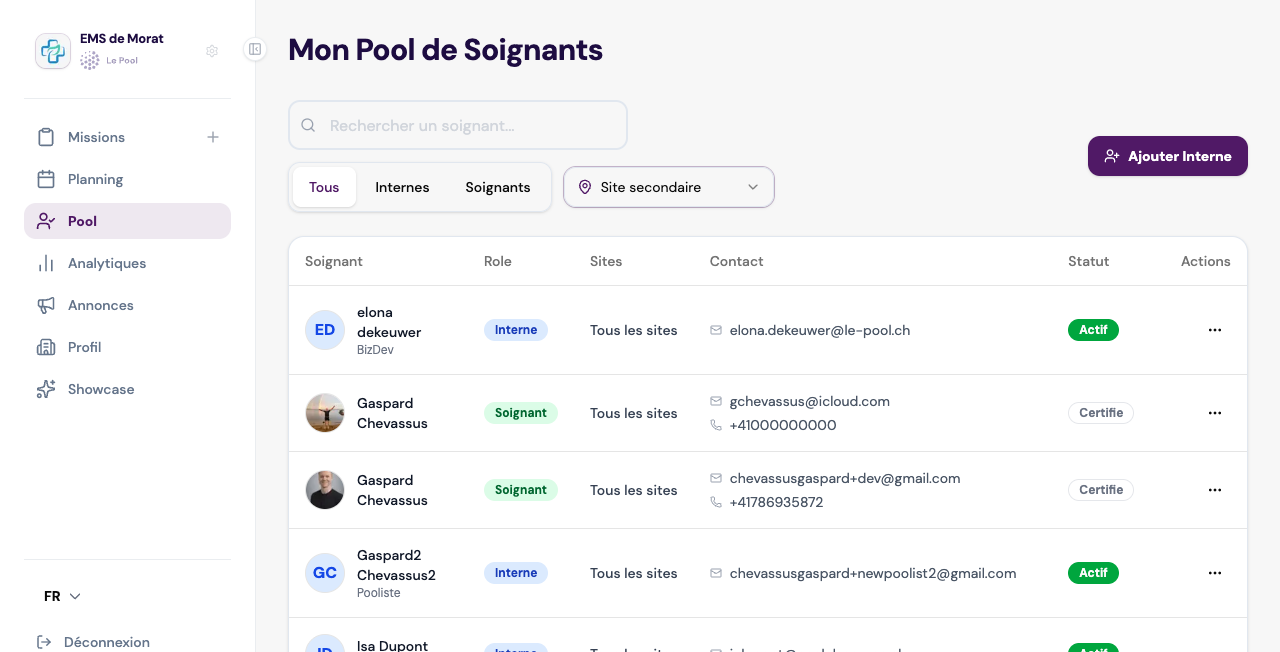Screen dimensions: 1280x652
Task: Click profile photo of Gaspard Chevassus with gchevassus@icloud.com
Action: [x=325, y=413]
